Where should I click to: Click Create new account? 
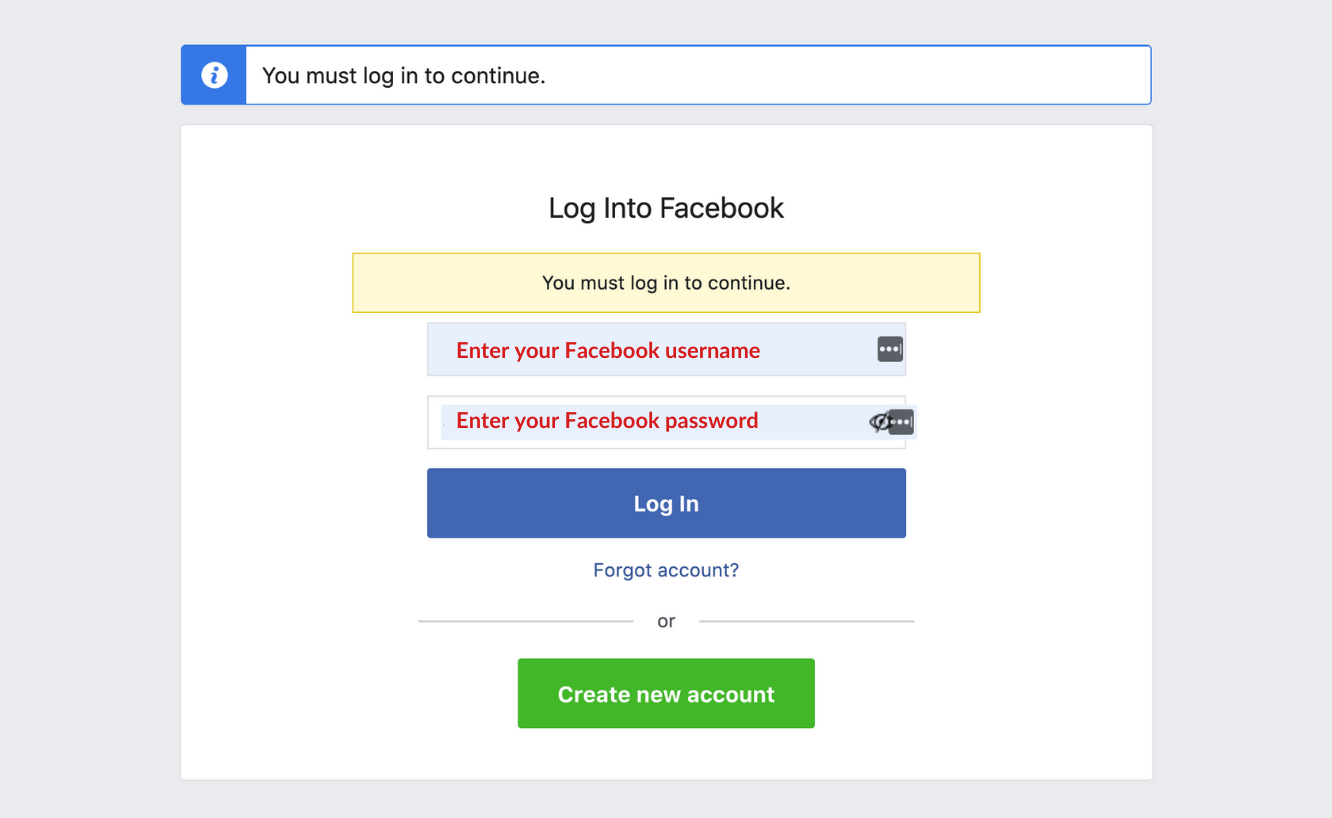point(666,693)
